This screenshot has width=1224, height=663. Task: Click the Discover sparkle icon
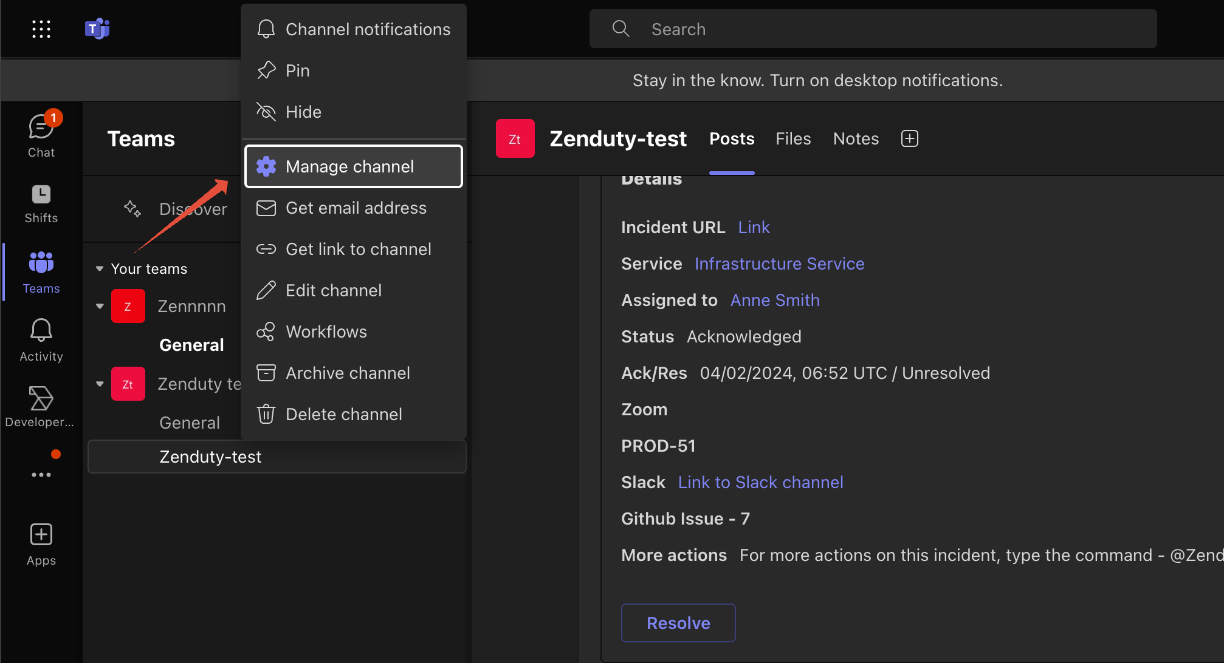click(132, 209)
